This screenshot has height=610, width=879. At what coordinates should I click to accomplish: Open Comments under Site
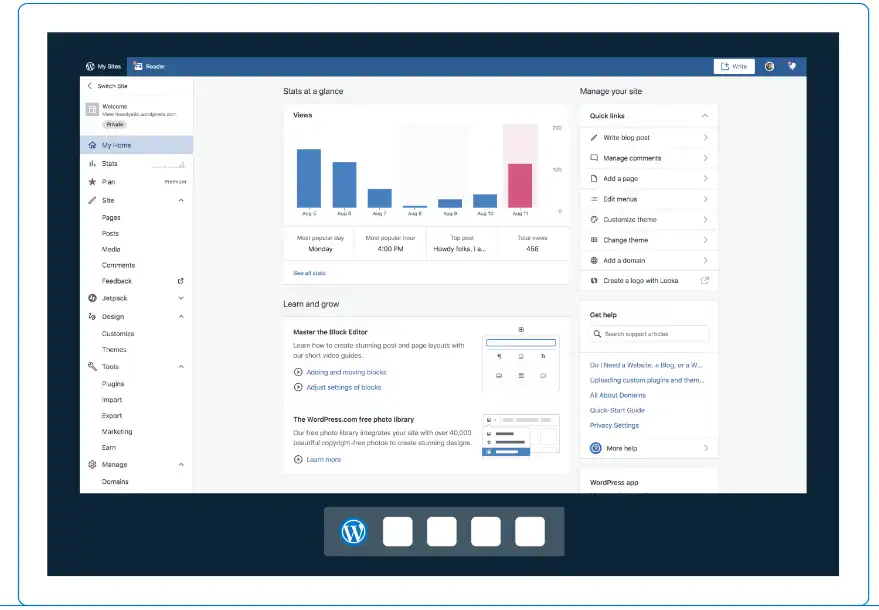pyautogui.click(x=118, y=265)
